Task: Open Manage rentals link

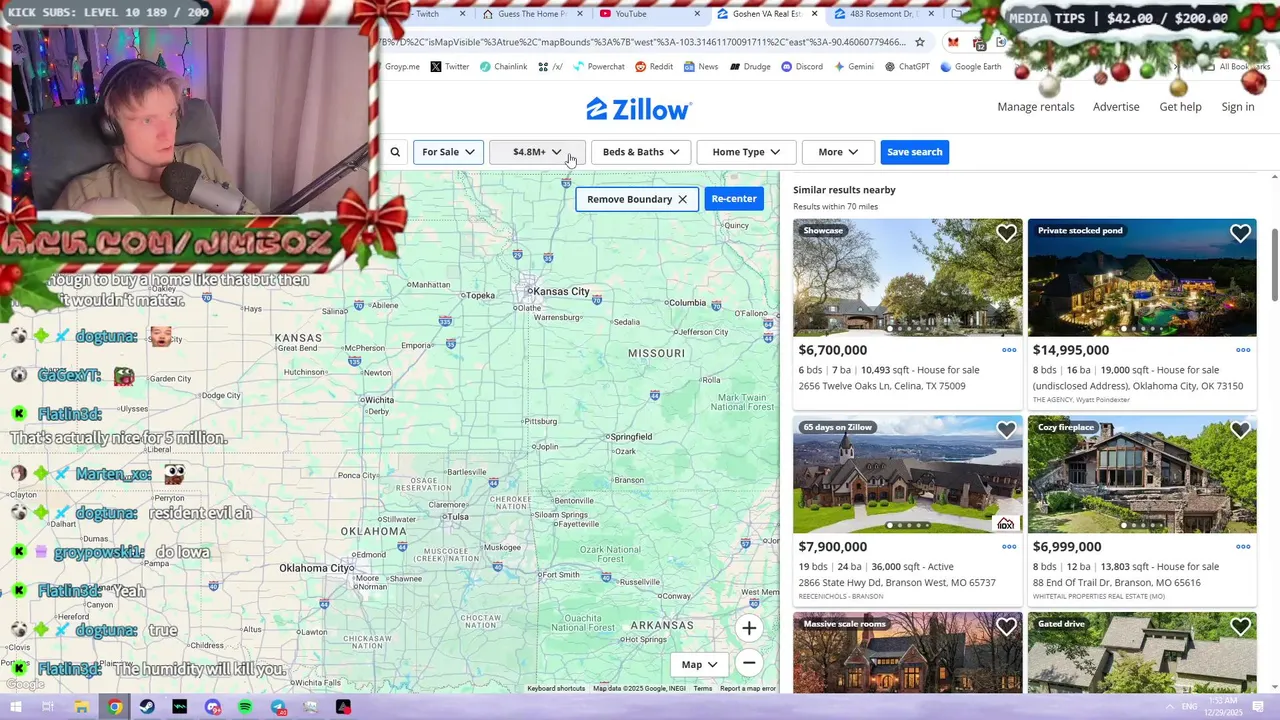Action: [x=1036, y=107]
